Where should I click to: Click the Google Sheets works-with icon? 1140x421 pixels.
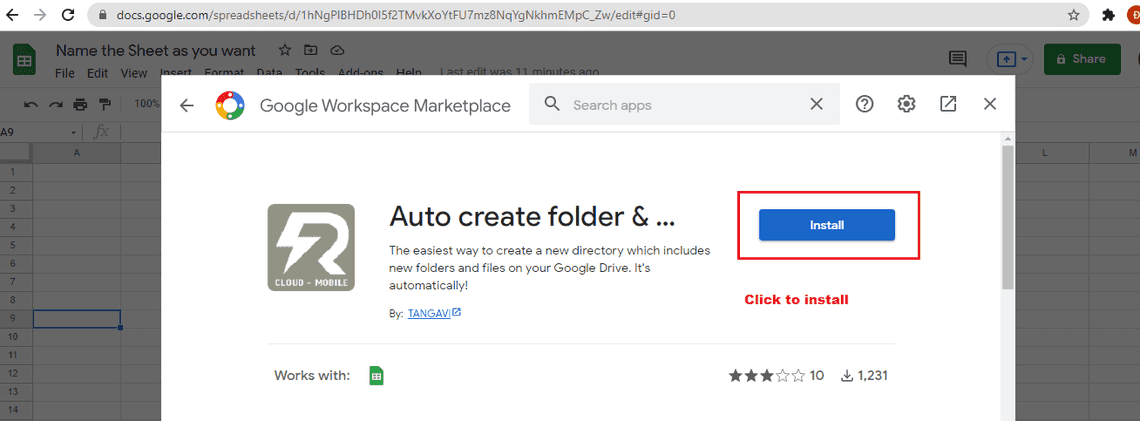tap(377, 376)
